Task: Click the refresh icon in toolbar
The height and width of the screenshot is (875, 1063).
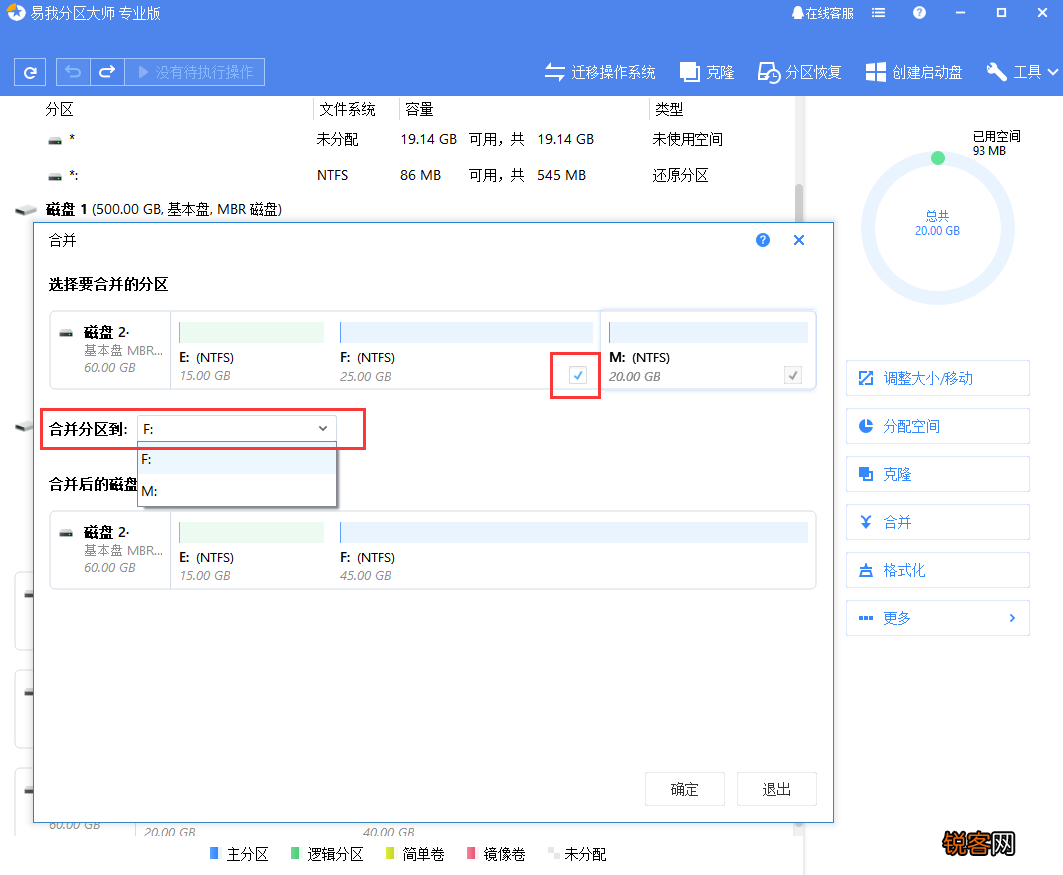Action: click(x=30, y=72)
